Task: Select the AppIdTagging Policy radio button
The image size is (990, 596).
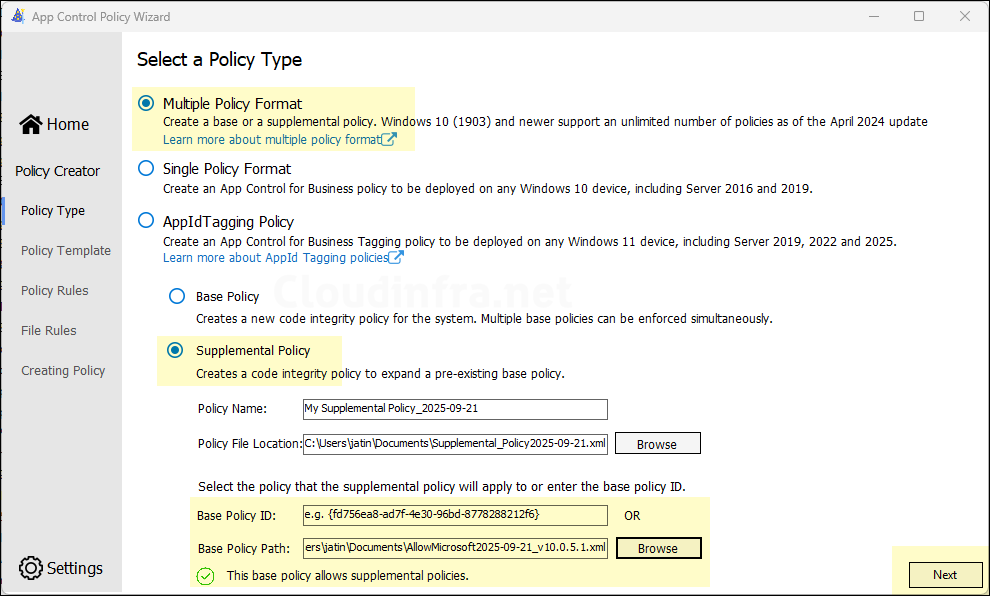Action: point(147,222)
